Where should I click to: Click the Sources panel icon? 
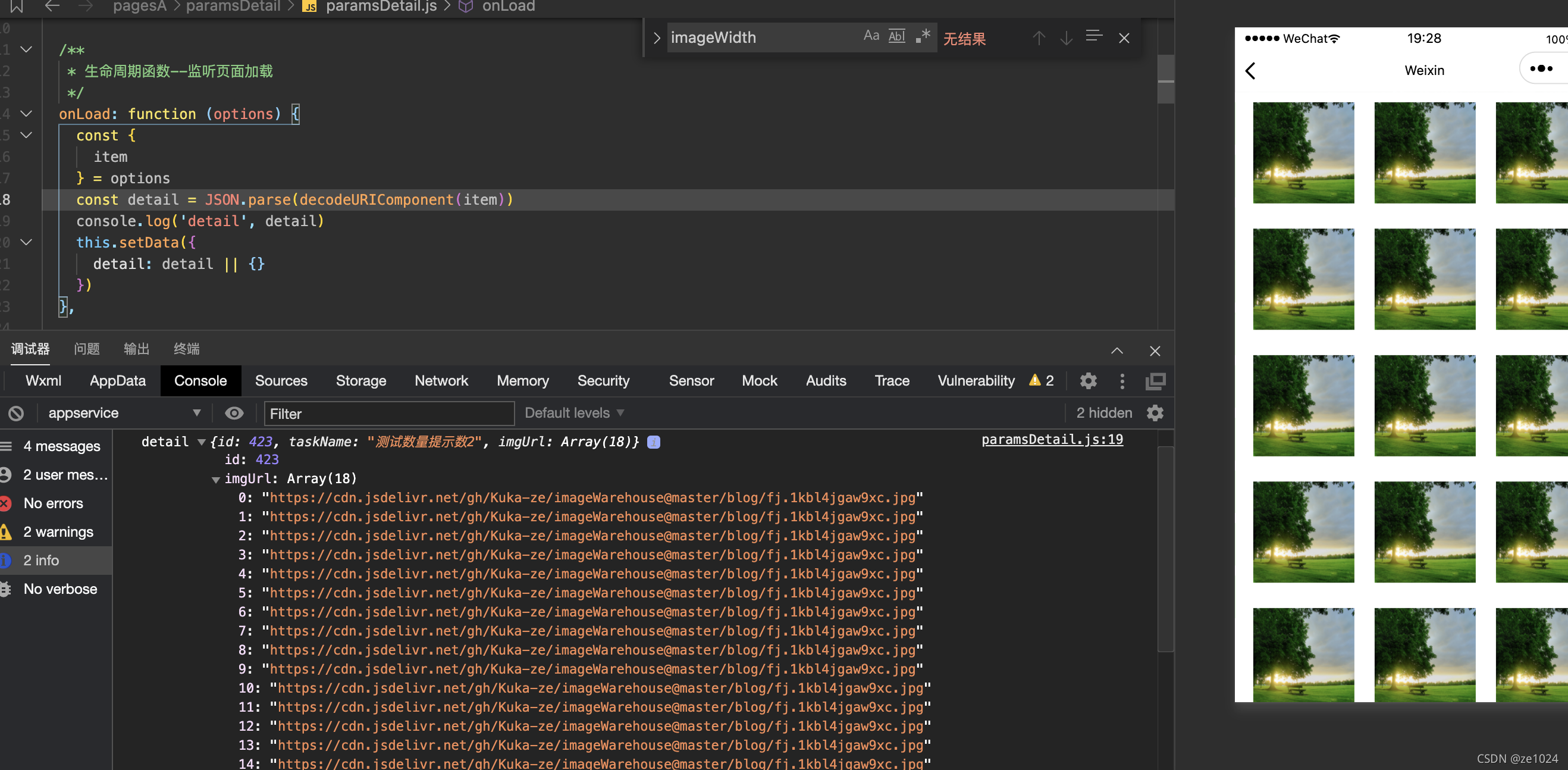coord(281,380)
